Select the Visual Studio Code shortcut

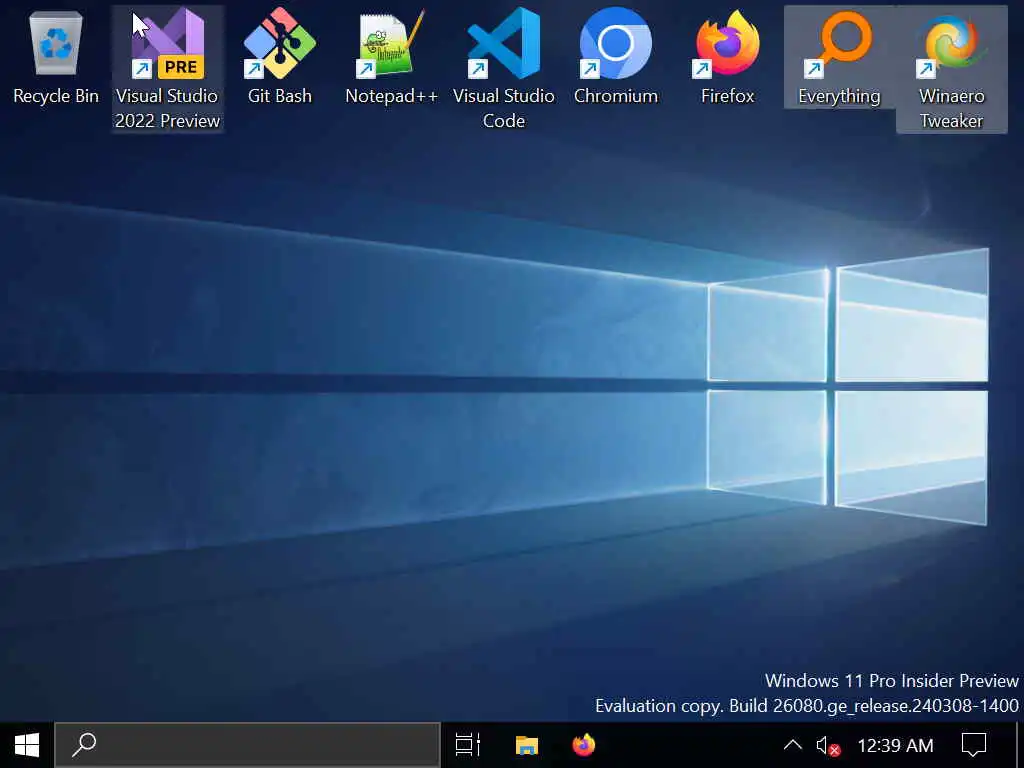(504, 69)
